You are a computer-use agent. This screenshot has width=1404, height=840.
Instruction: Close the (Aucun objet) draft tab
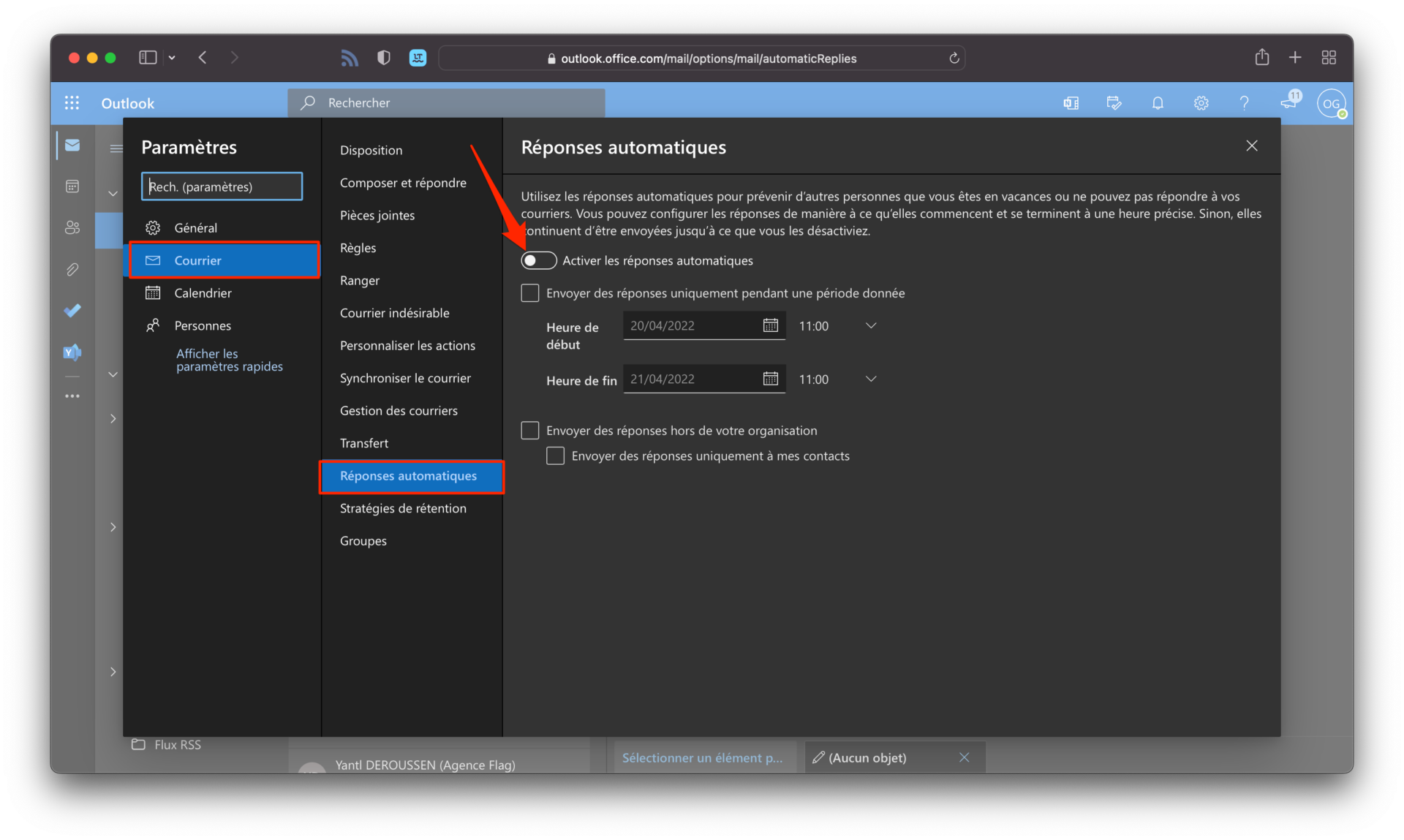965,757
